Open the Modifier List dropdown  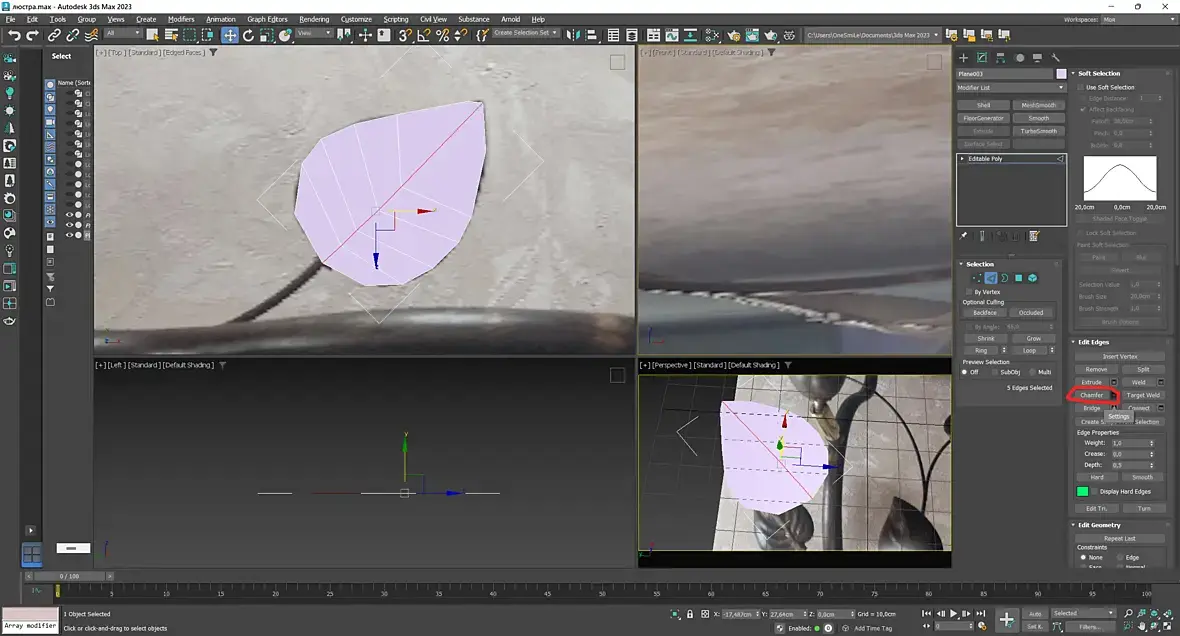pyautogui.click(x=1011, y=87)
